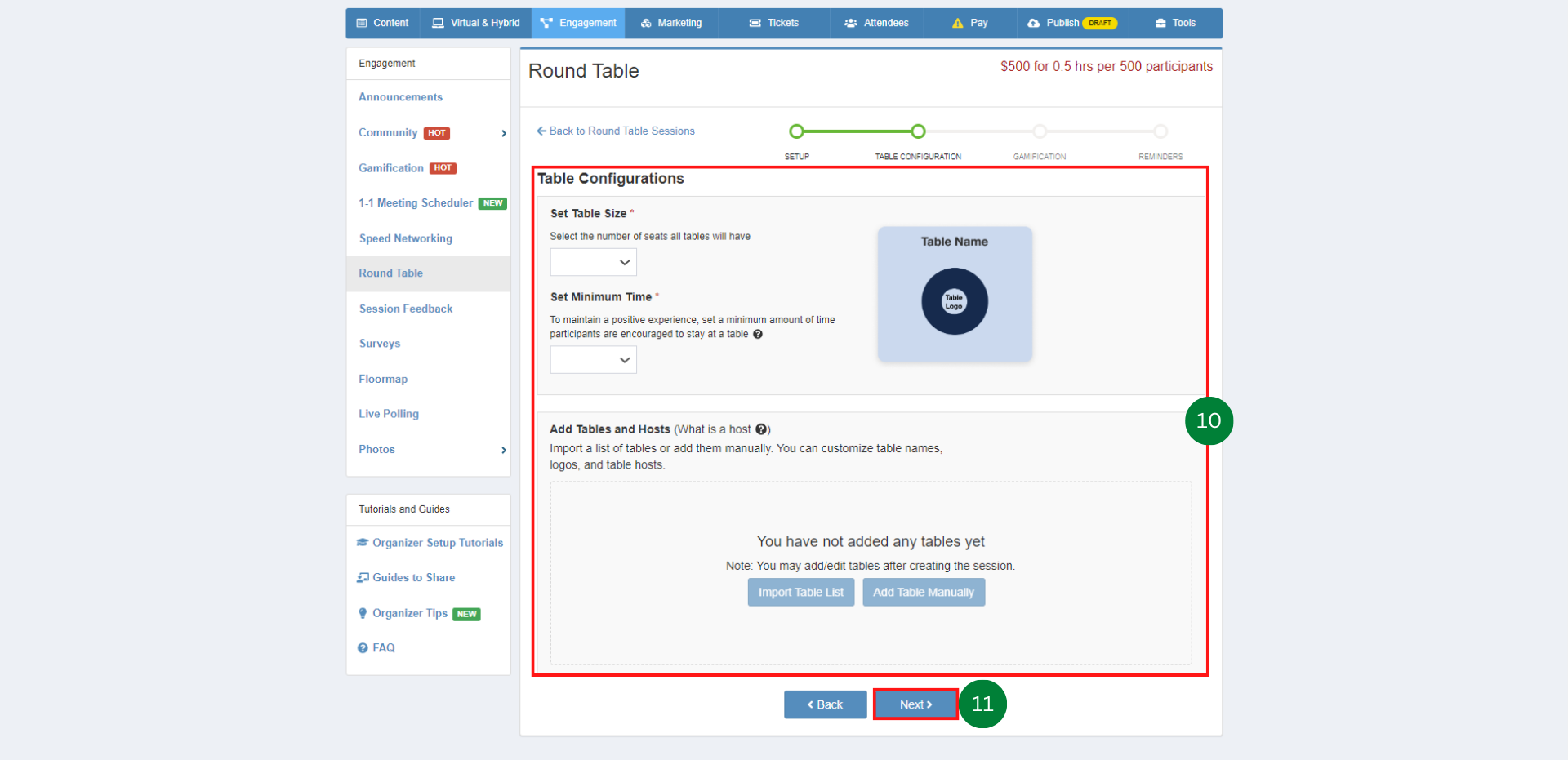Viewport: 1568px width, 760px height.
Task: Expand the Photos sidebar section
Action: click(503, 449)
